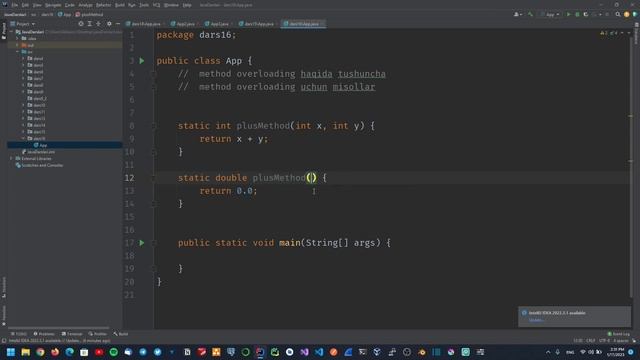Open the Window menu

click(171, 5)
